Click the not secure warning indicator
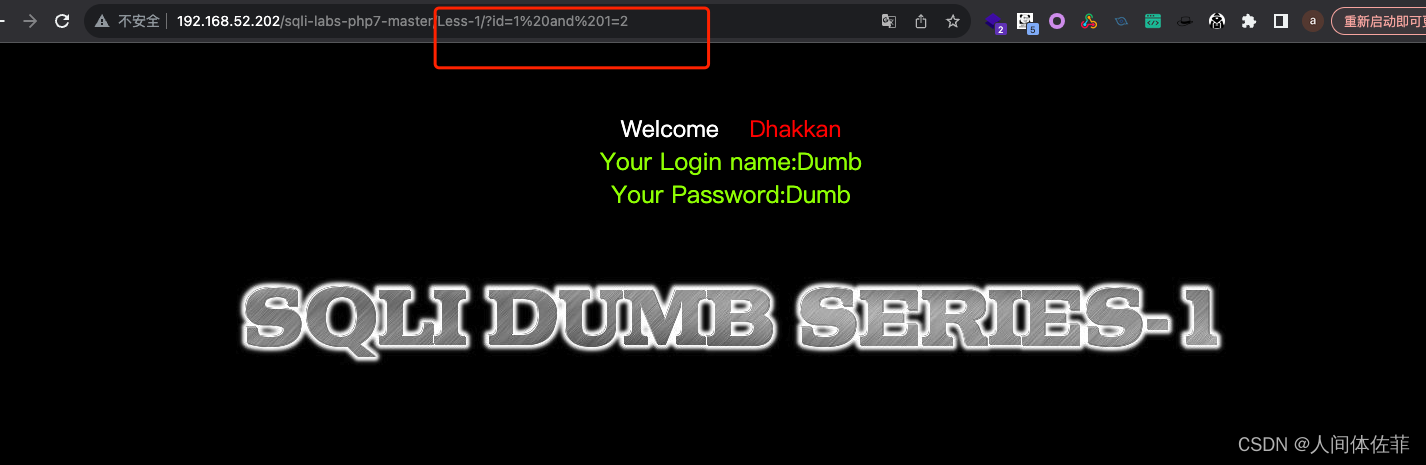Viewport: 1426px width, 465px height. 128,21
